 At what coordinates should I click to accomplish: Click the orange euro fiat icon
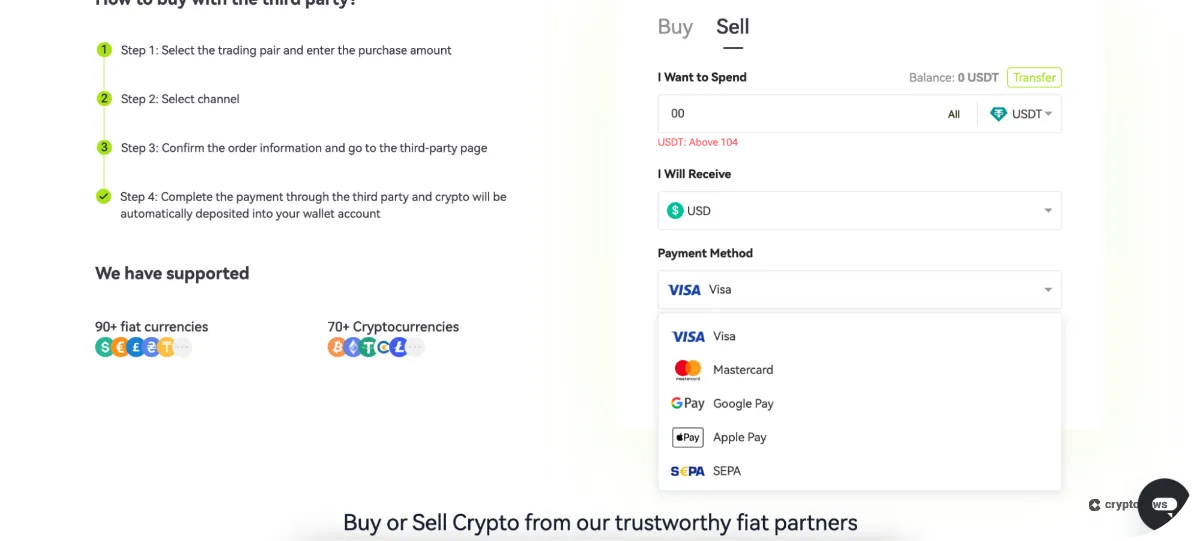120,348
